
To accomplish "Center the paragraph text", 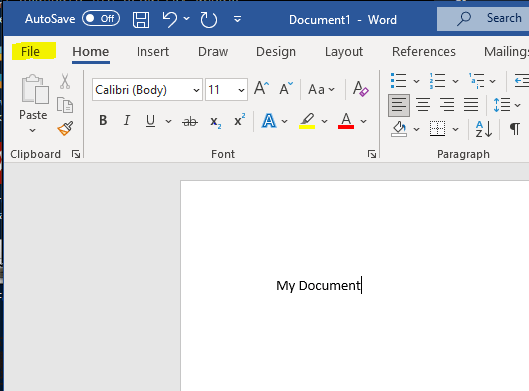I will point(423,105).
